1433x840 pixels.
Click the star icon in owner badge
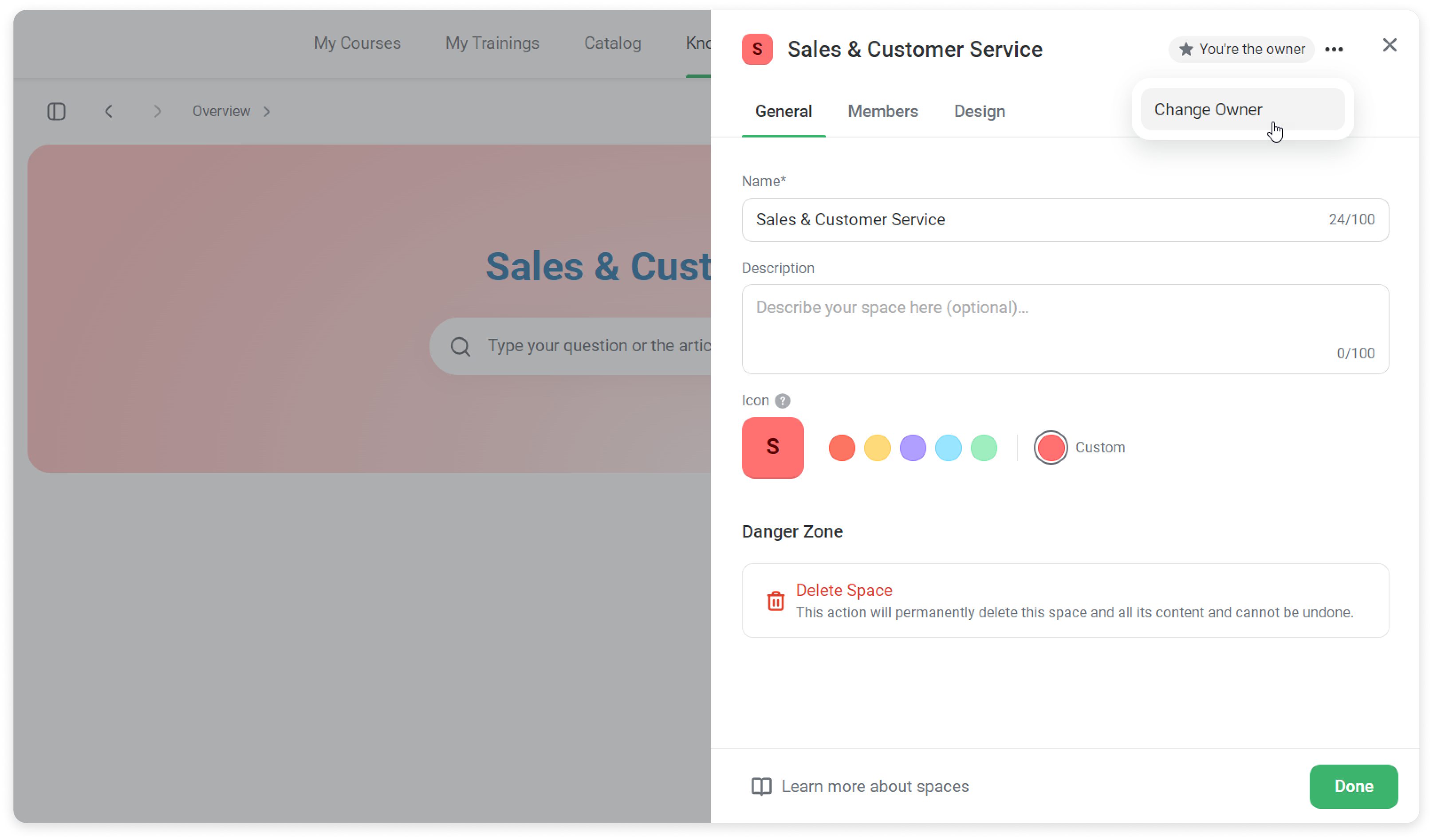pyautogui.click(x=1185, y=49)
